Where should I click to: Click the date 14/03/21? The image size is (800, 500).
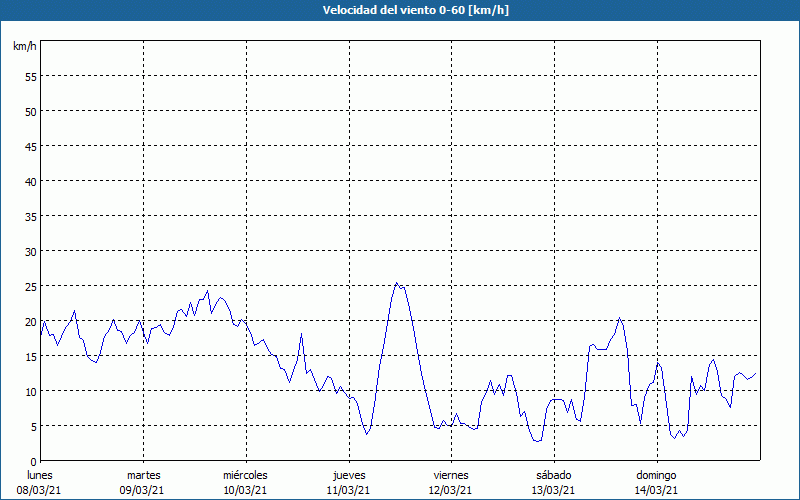tap(656, 490)
